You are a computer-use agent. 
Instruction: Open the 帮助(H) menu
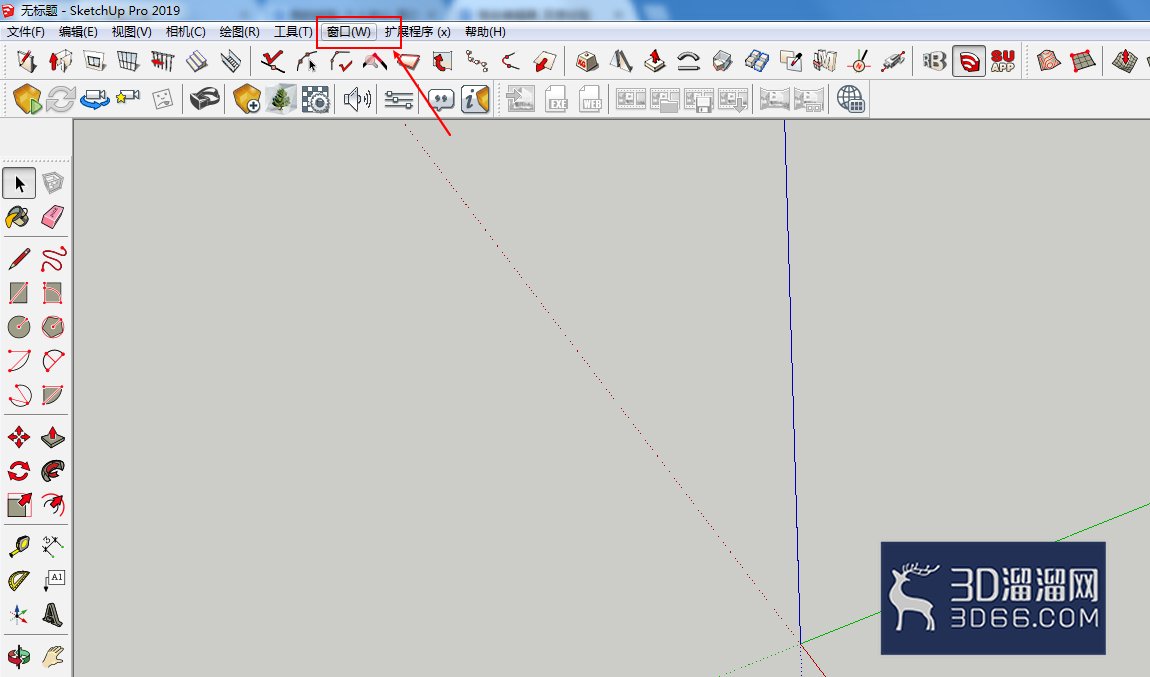(x=485, y=32)
